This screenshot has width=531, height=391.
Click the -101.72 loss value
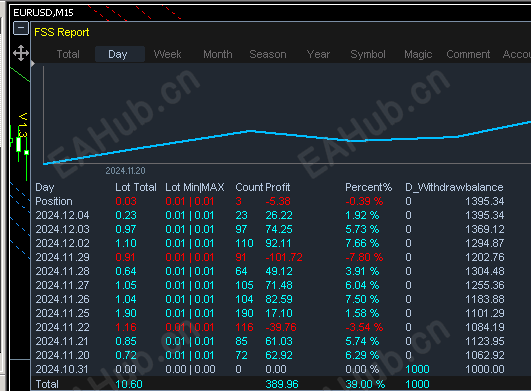[284, 257]
